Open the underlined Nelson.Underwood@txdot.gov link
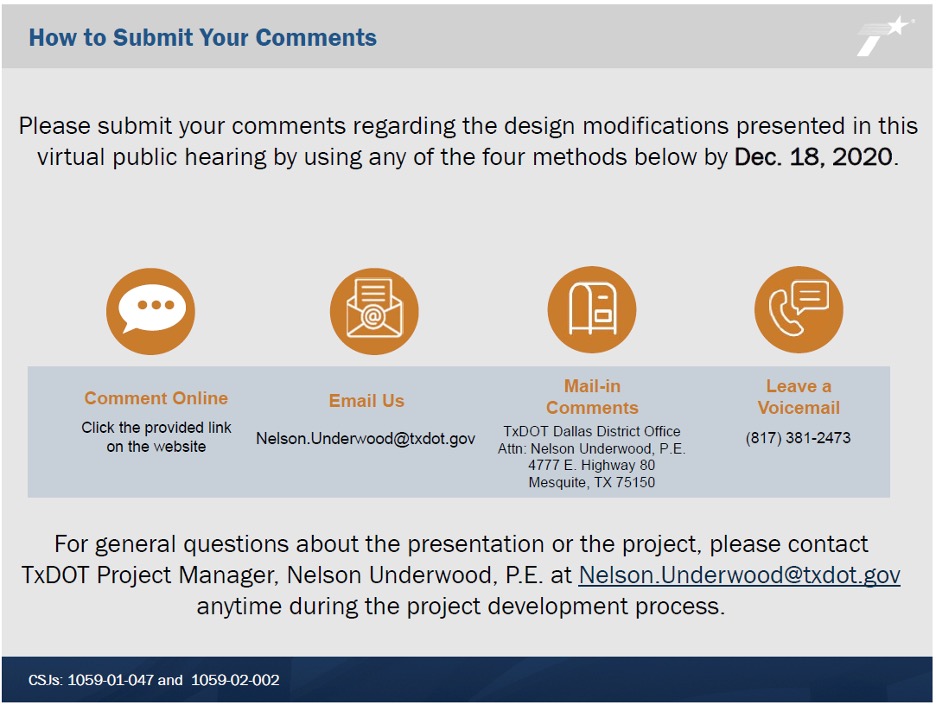936x706 pixels. (739, 575)
